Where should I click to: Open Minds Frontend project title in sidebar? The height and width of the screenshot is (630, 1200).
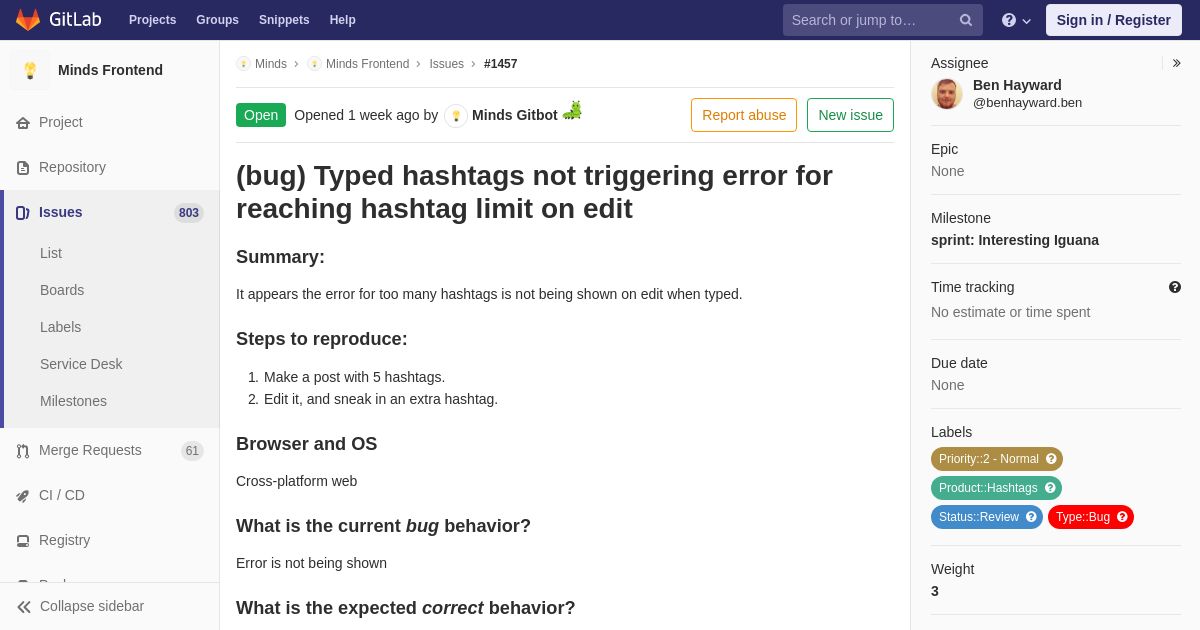tap(110, 70)
